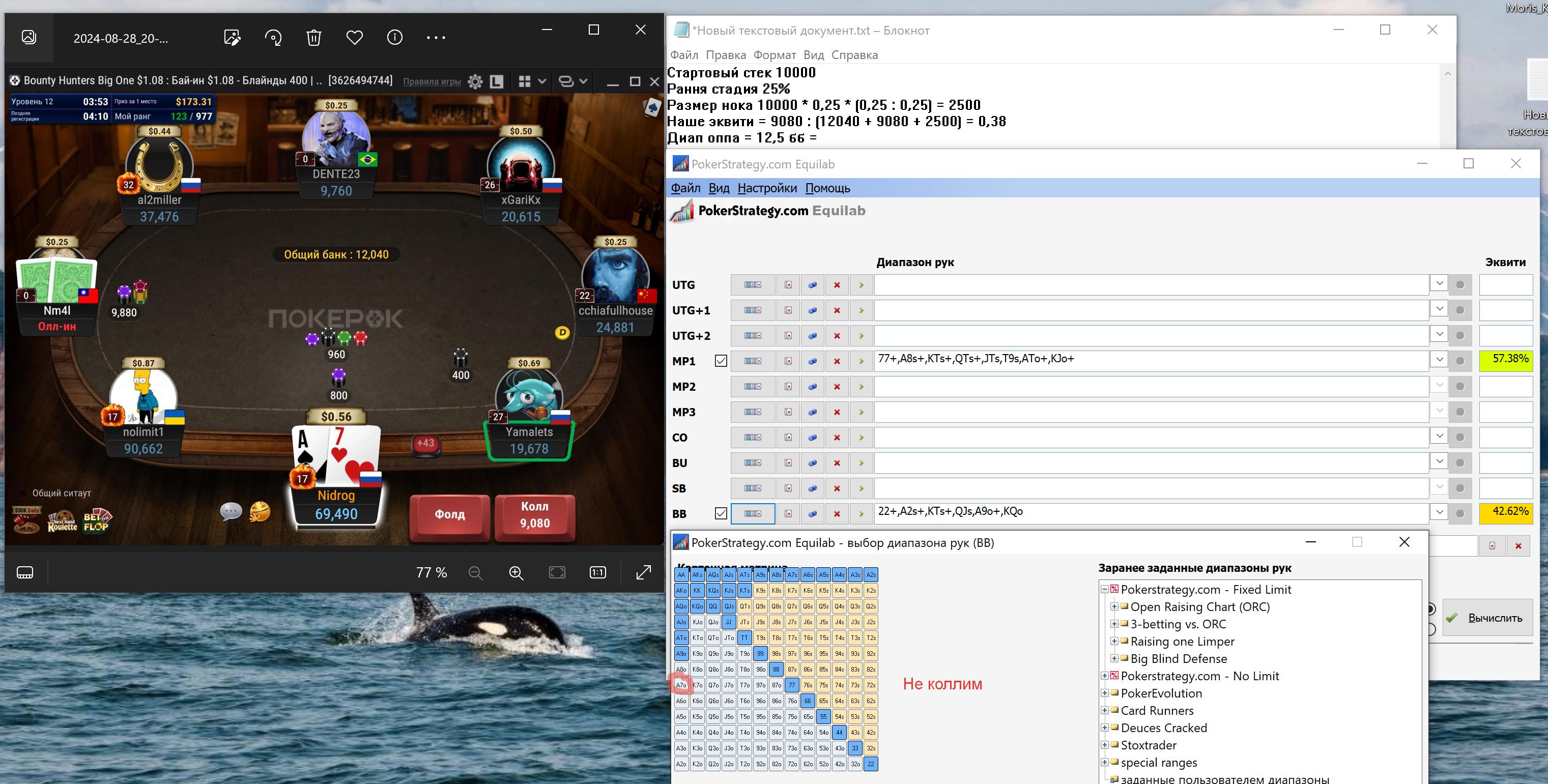Open card matrix button for the UTG row
Viewport: 1548px width, 784px height.
[x=752, y=285]
